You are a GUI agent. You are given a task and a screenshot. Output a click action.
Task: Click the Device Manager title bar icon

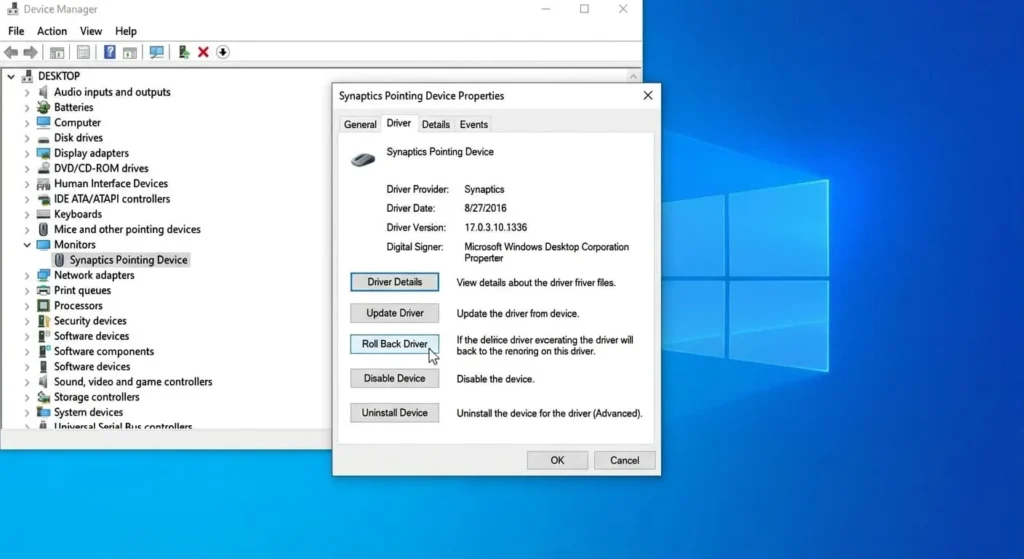[12, 9]
